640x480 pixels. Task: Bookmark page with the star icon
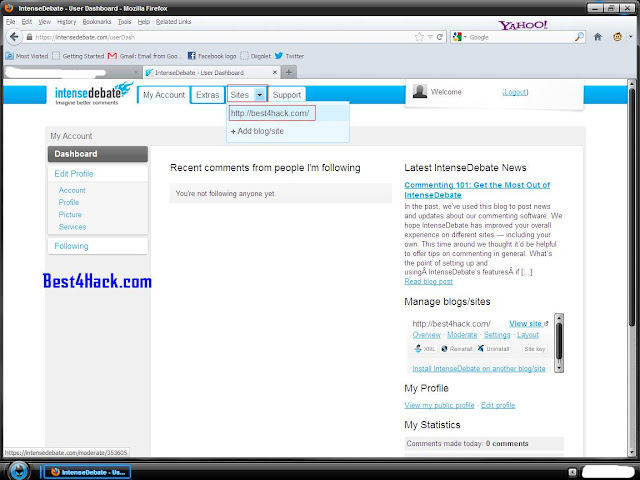pyautogui.click(x=419, y=37)
